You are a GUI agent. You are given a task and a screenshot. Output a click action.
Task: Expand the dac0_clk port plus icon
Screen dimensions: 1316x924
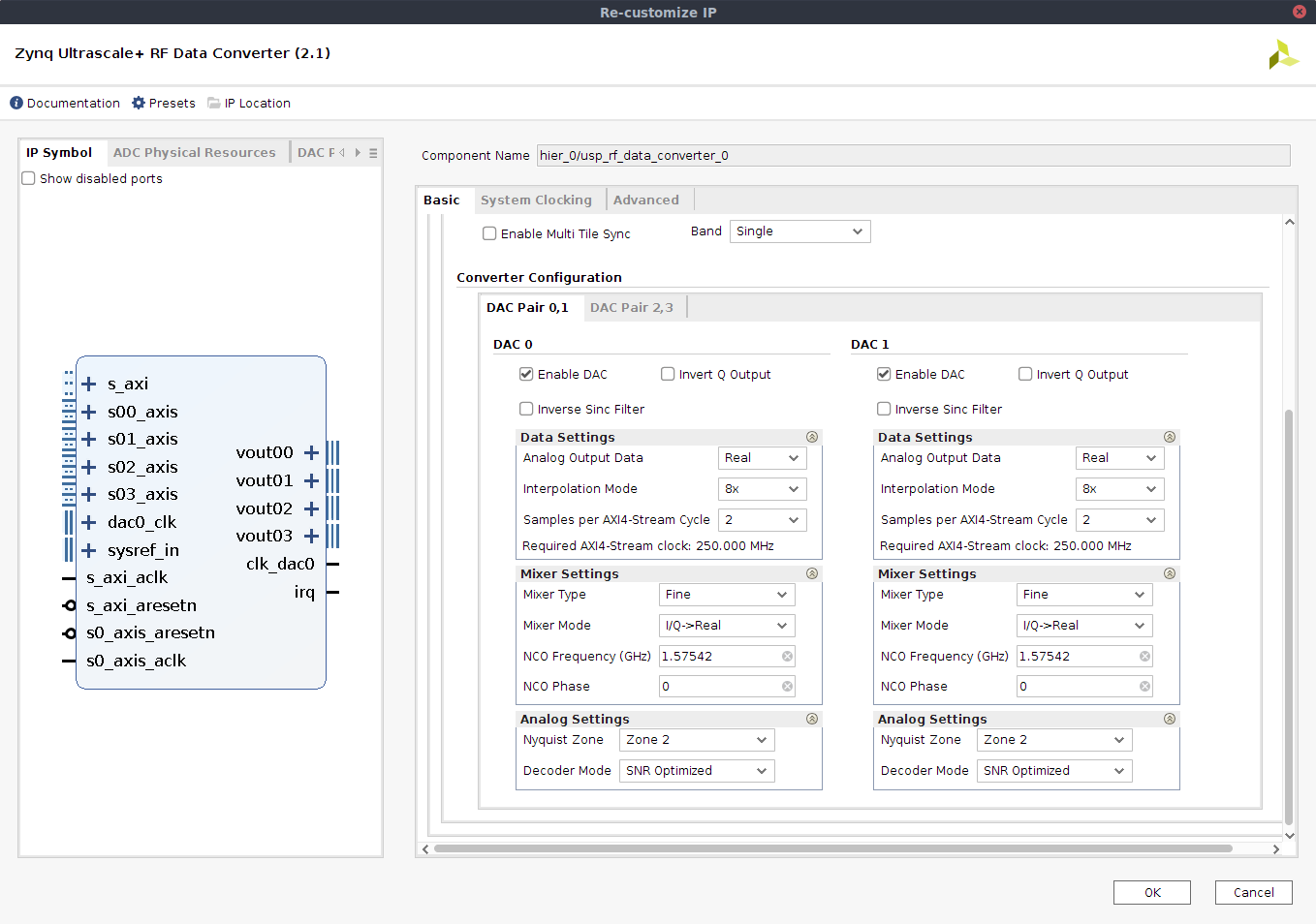(89, 522)
